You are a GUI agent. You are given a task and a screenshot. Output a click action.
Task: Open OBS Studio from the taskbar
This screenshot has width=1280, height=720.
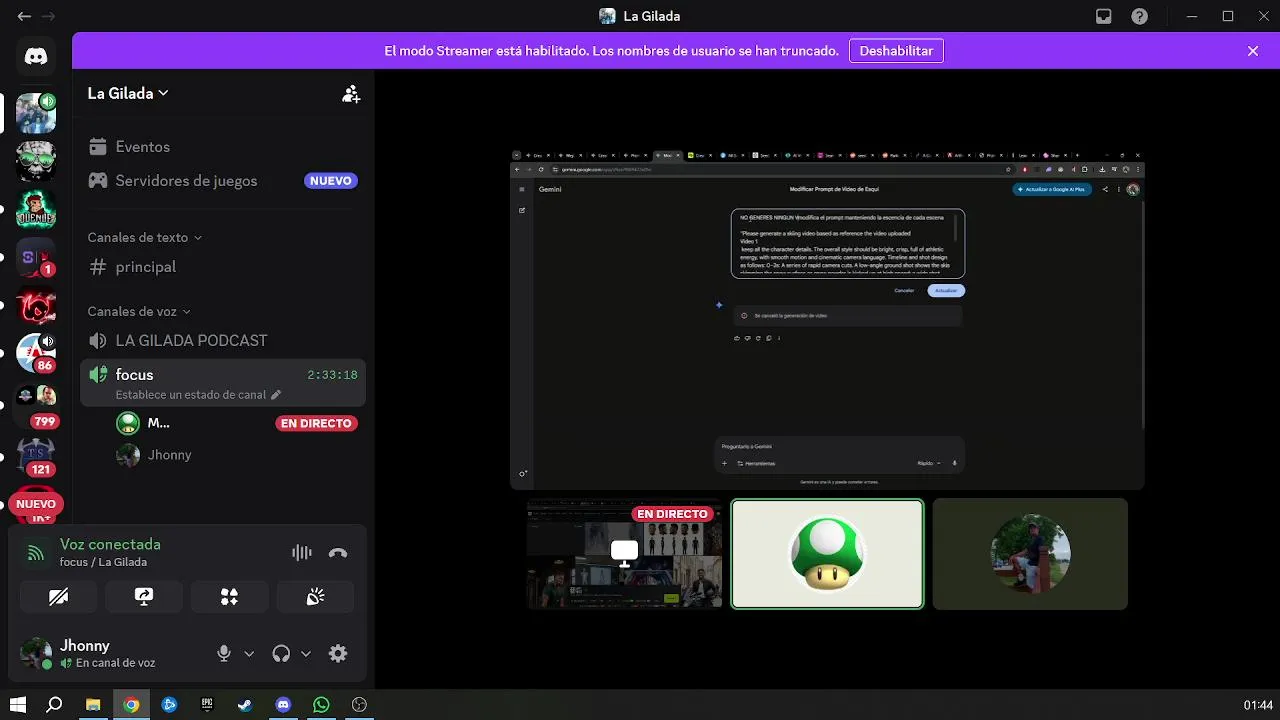[x=359, y=705]
